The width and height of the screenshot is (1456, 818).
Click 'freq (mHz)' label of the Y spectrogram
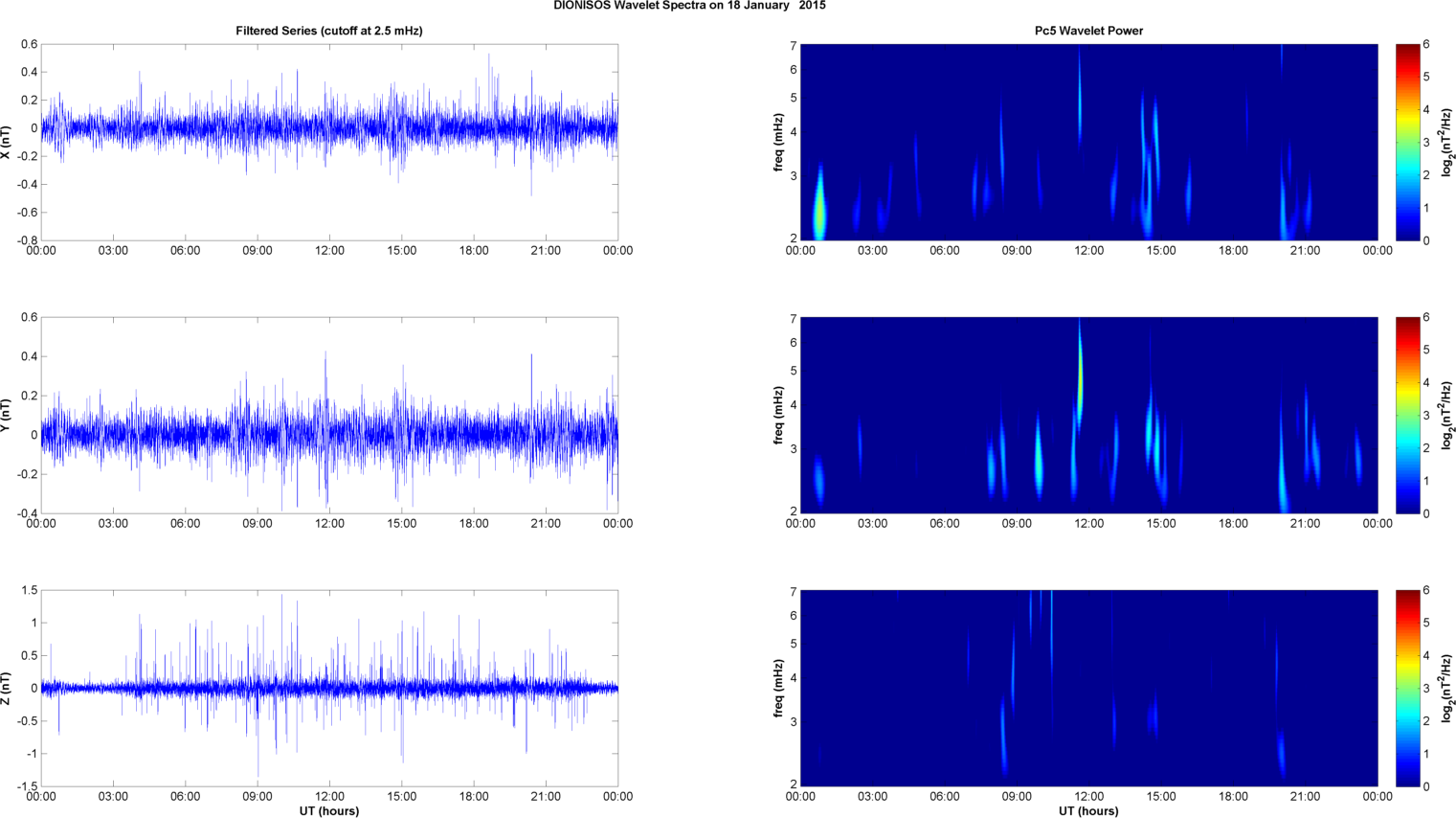click(779, 415)
